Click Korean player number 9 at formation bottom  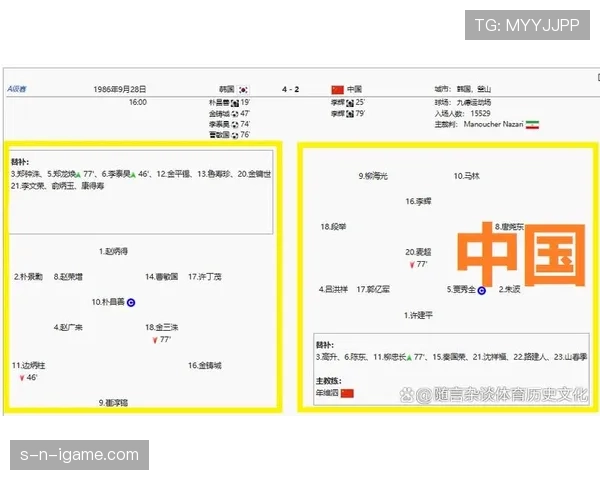[113, 403]
